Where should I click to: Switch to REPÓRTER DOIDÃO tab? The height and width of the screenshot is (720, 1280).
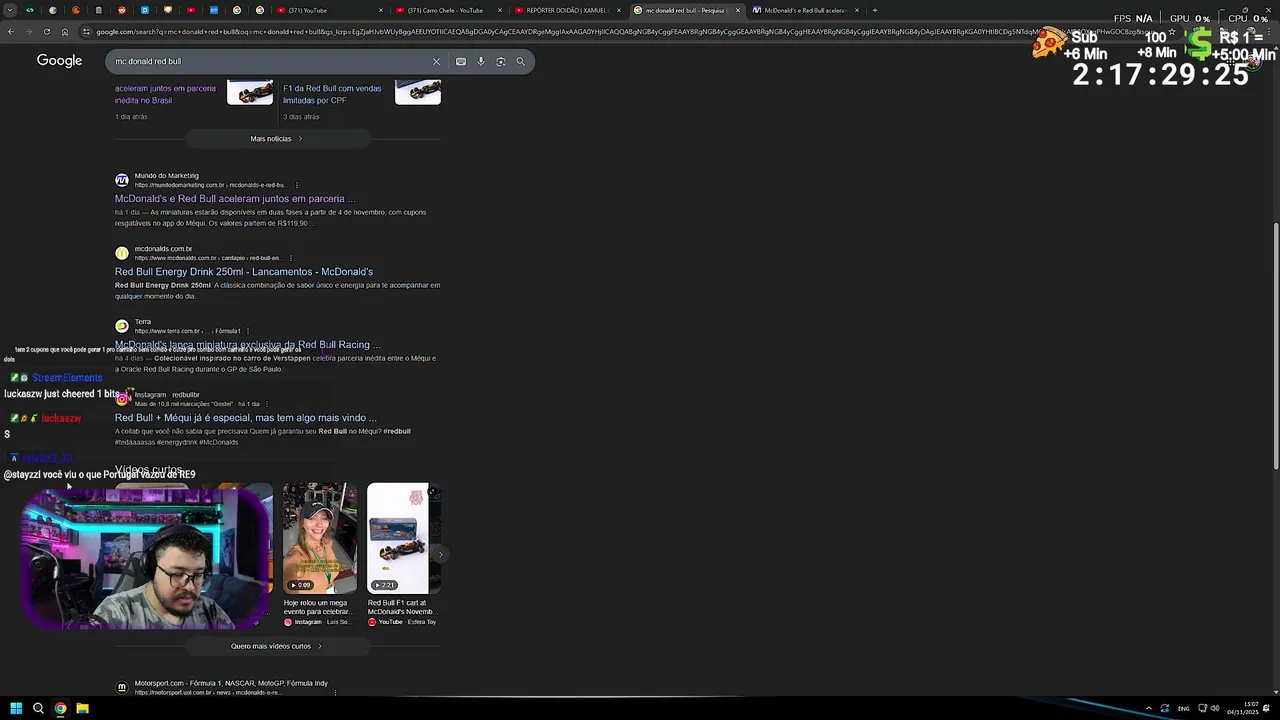tap(565, 10)
